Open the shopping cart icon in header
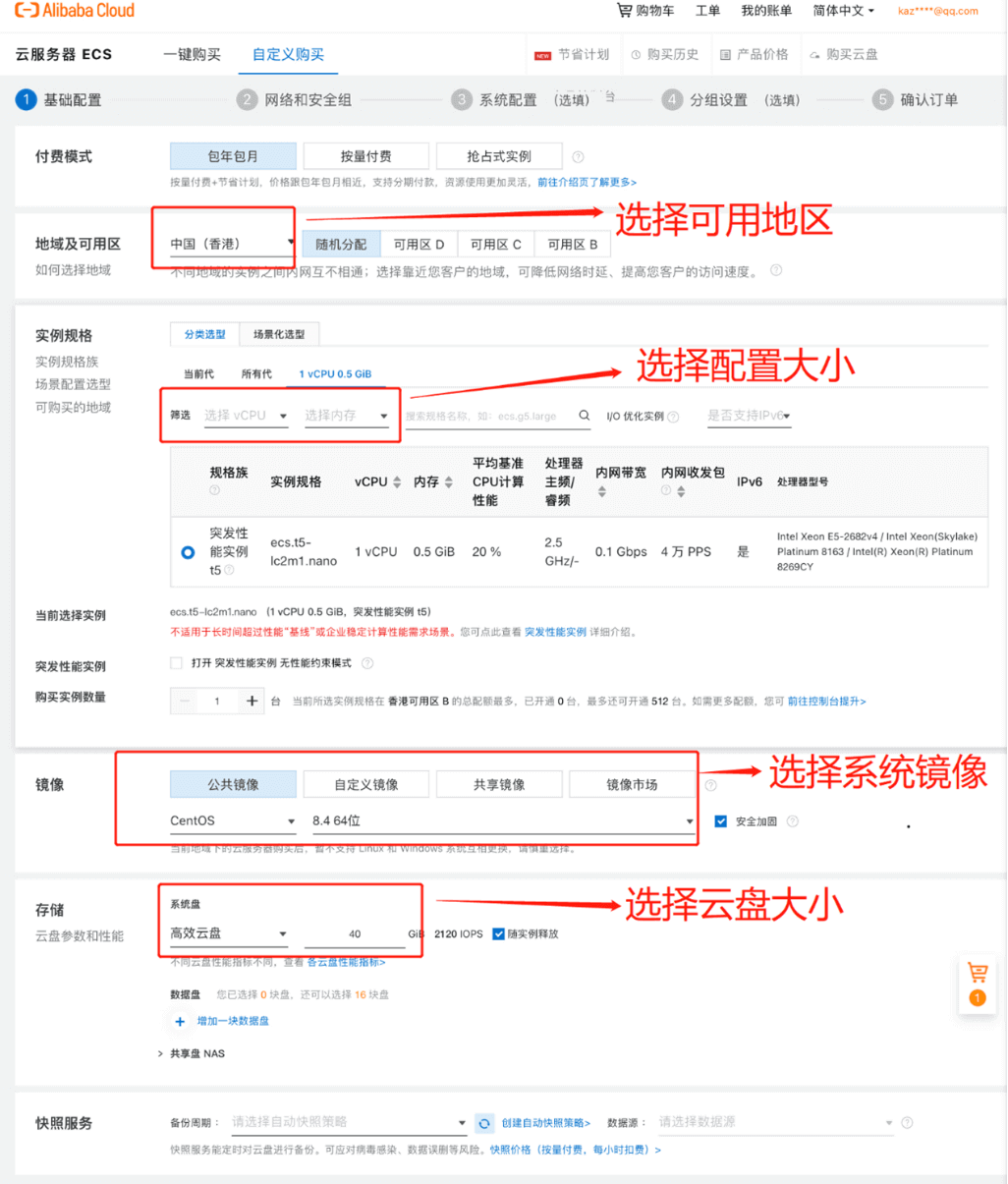The image size is (1008, 1184). click(624, 10)
